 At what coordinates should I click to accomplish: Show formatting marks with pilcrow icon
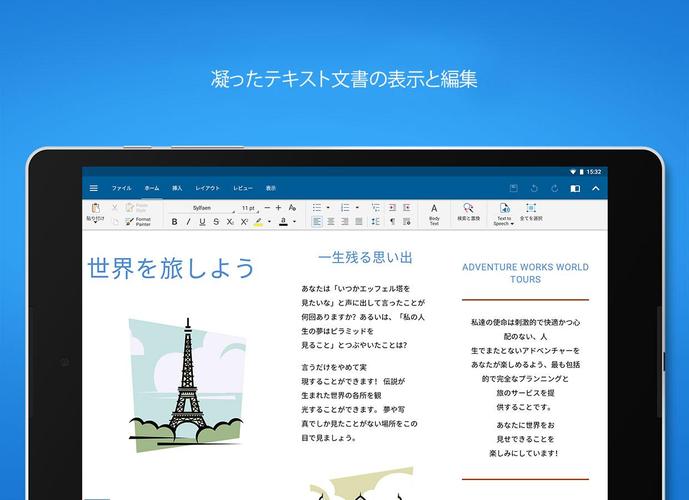click(x=392, y=221)
